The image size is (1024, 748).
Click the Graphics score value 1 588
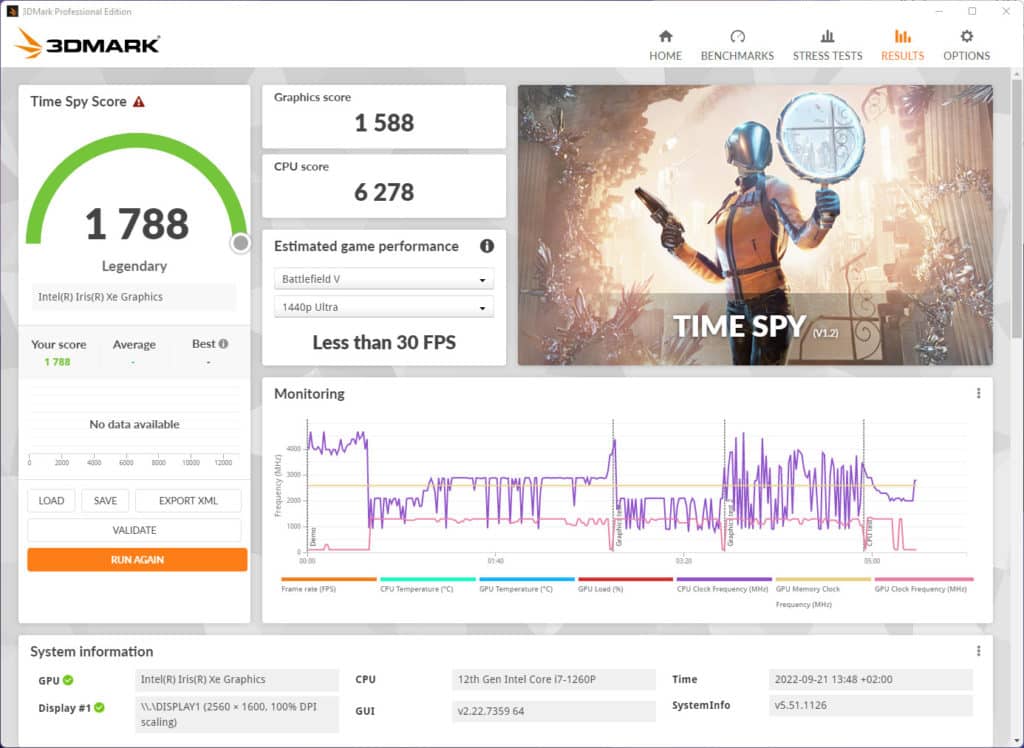pyautogui.click(x=384, y=123)
